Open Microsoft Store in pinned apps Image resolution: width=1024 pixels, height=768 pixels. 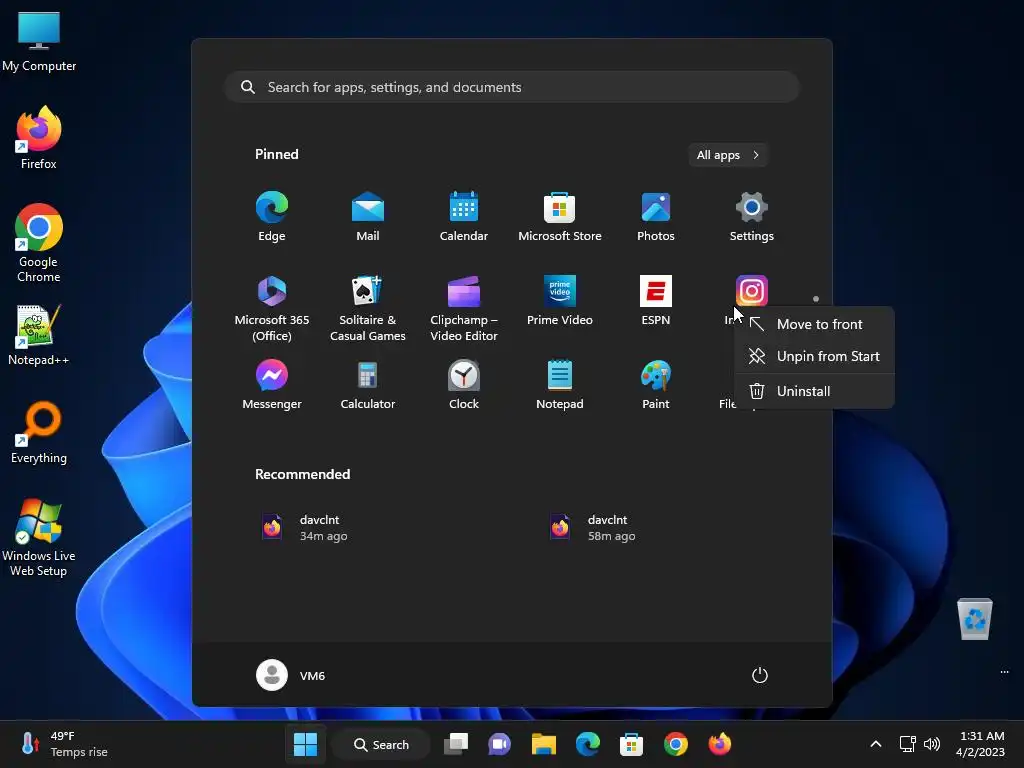(x=560, y=217)
